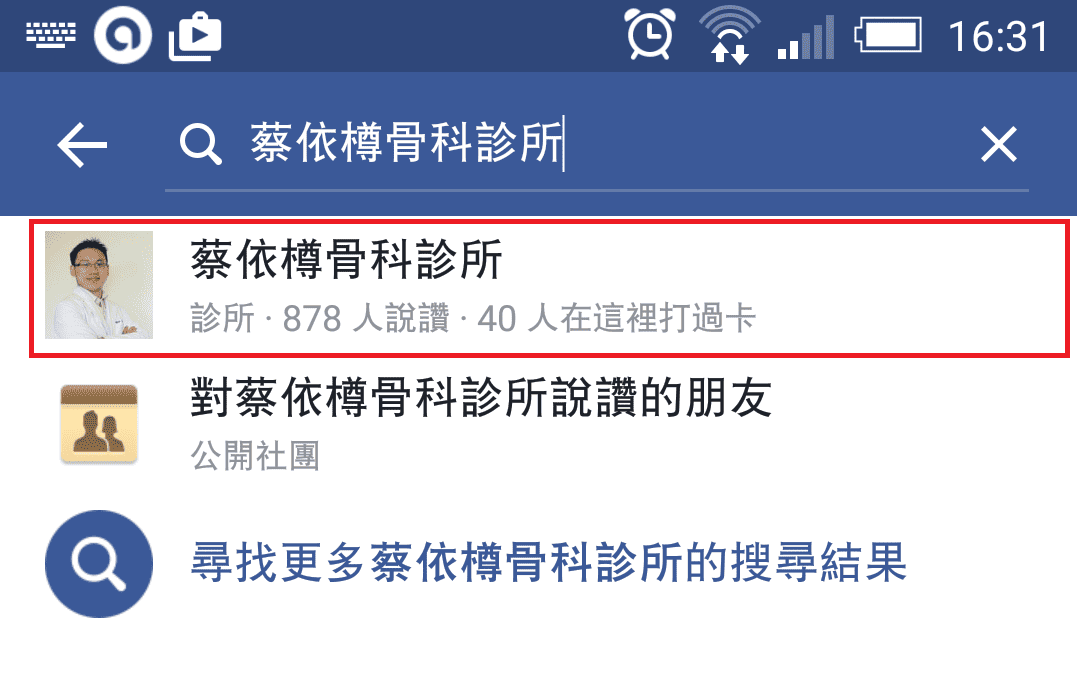
Task: Tap the keyboard icon in status bar
Action: (x=51, y=35)
